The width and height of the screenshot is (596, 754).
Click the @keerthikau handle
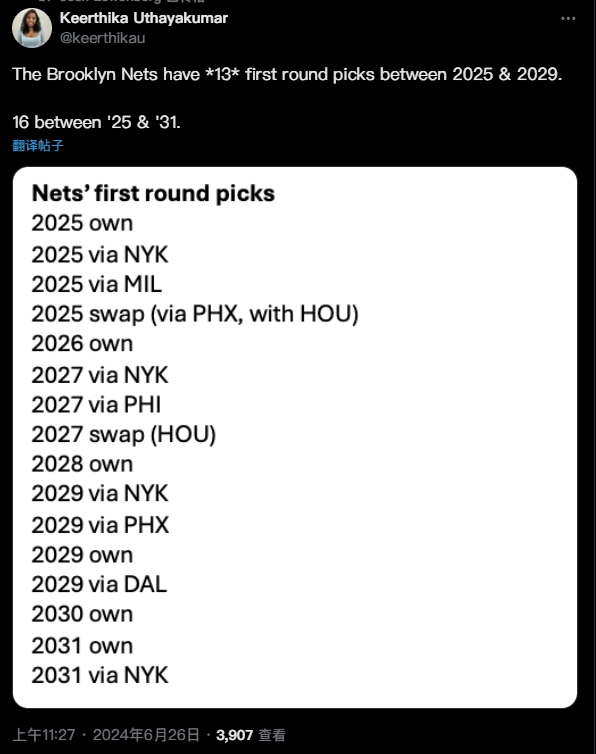pyautogui.click(x=102, y=38)
